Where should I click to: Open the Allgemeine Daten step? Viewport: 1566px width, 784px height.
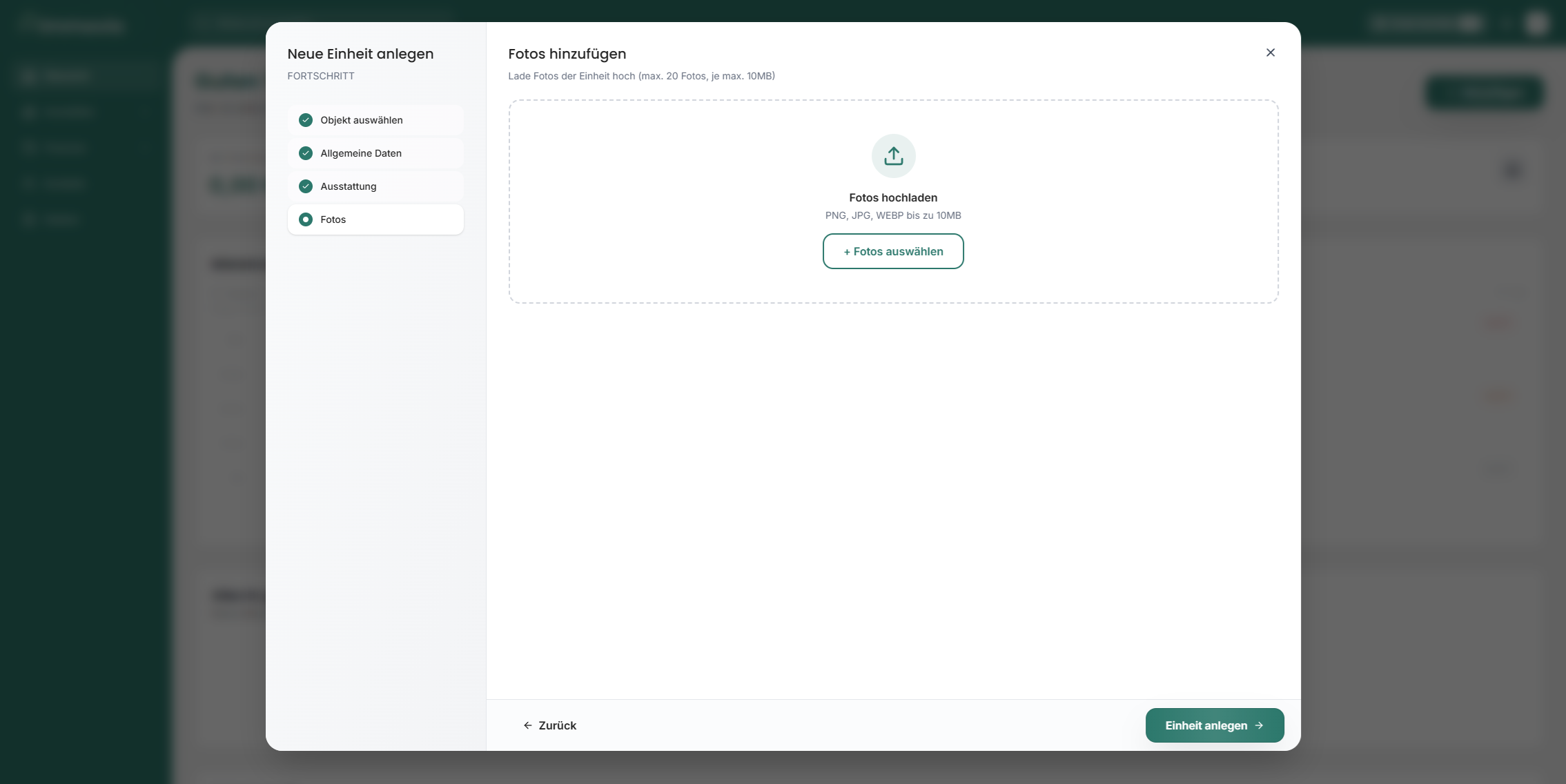(x=375, y=153)
